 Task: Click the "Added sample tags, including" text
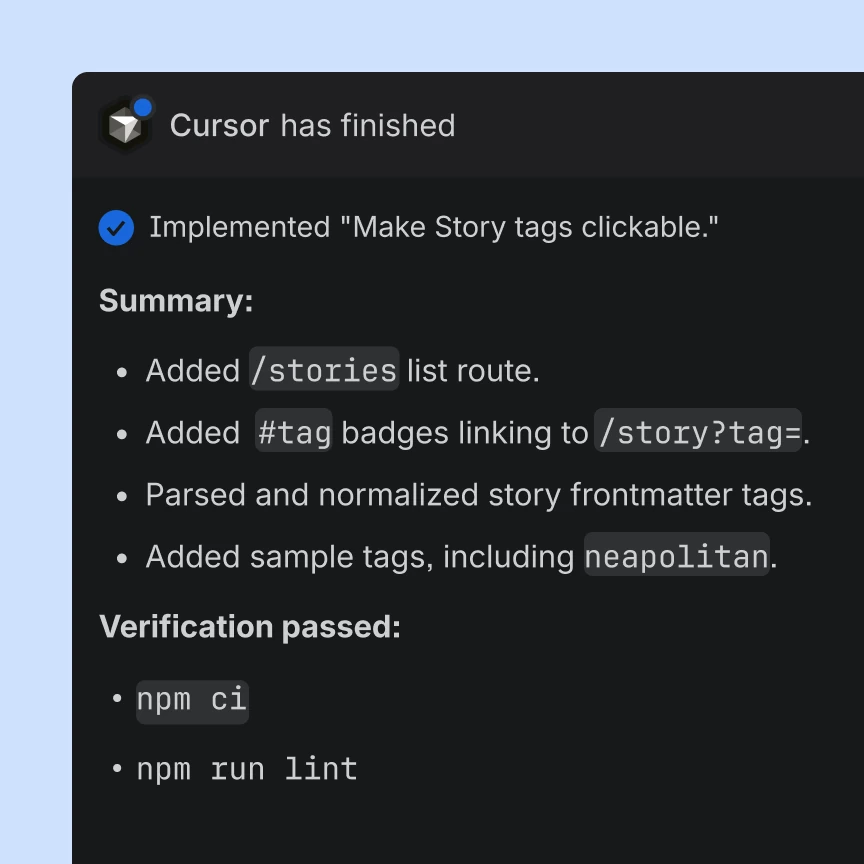click(360, 557)
